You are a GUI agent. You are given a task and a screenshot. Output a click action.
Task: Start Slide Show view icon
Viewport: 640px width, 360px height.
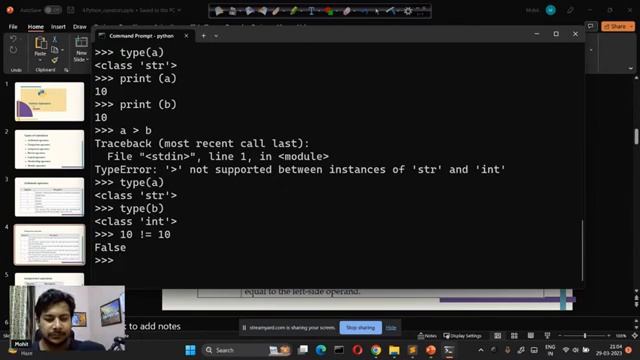pos(547,336)
